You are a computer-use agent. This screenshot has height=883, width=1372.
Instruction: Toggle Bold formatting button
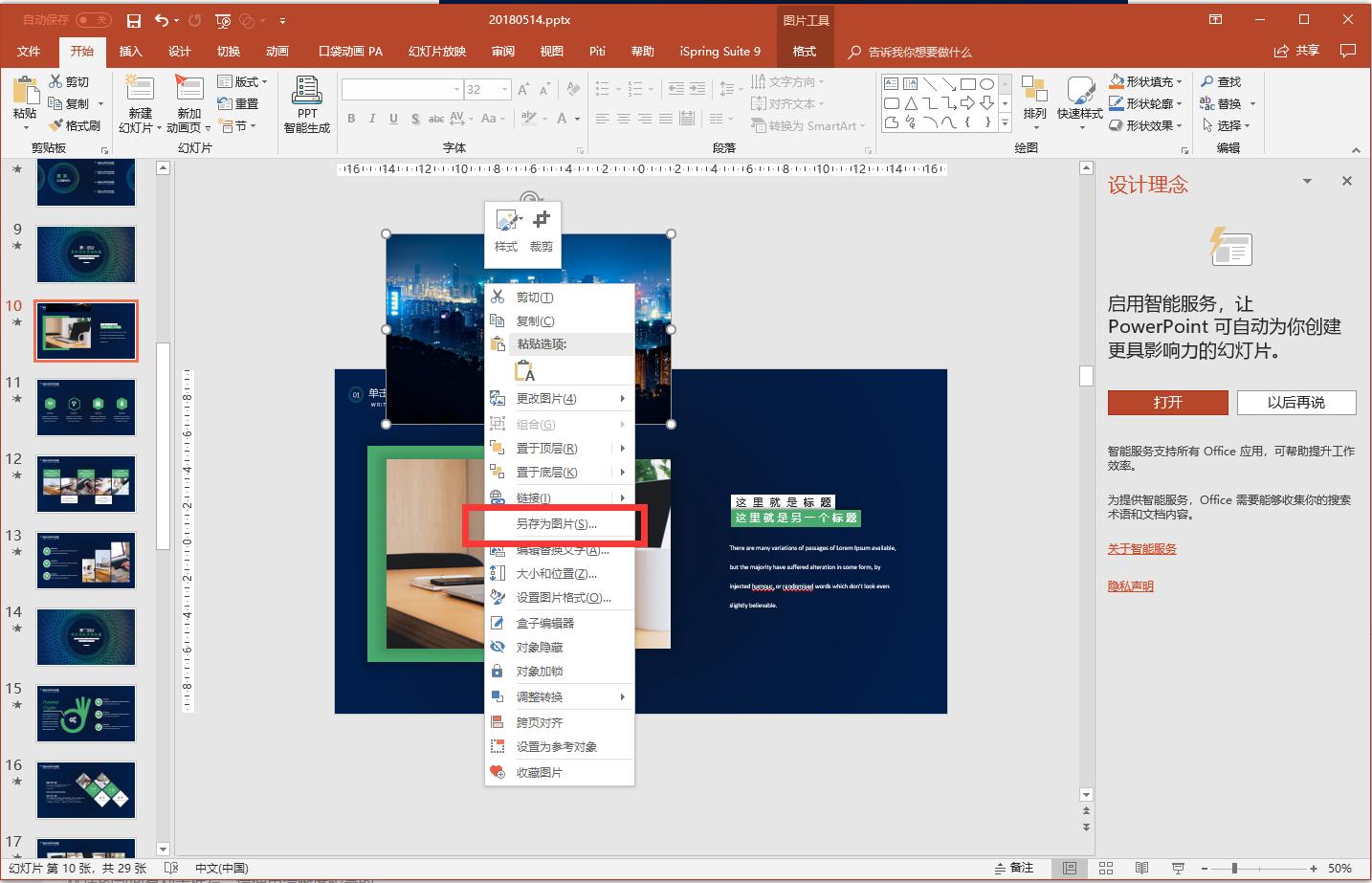pyautogui.click(x=351, y=119)
